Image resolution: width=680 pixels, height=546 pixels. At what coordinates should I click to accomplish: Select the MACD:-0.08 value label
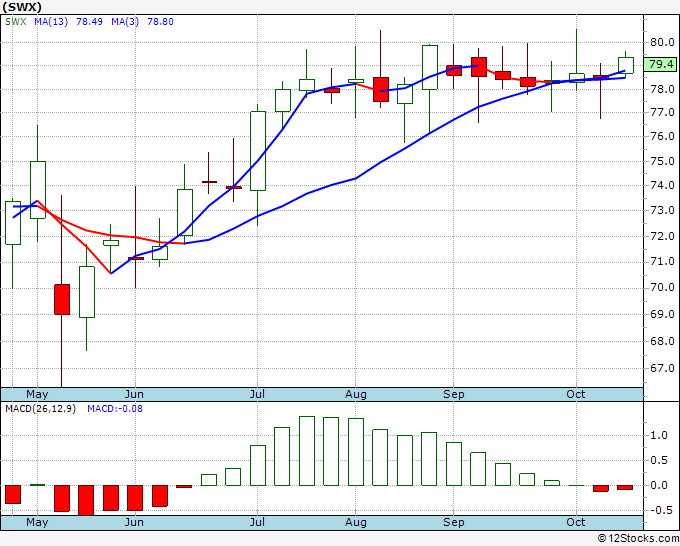[115, 409]
